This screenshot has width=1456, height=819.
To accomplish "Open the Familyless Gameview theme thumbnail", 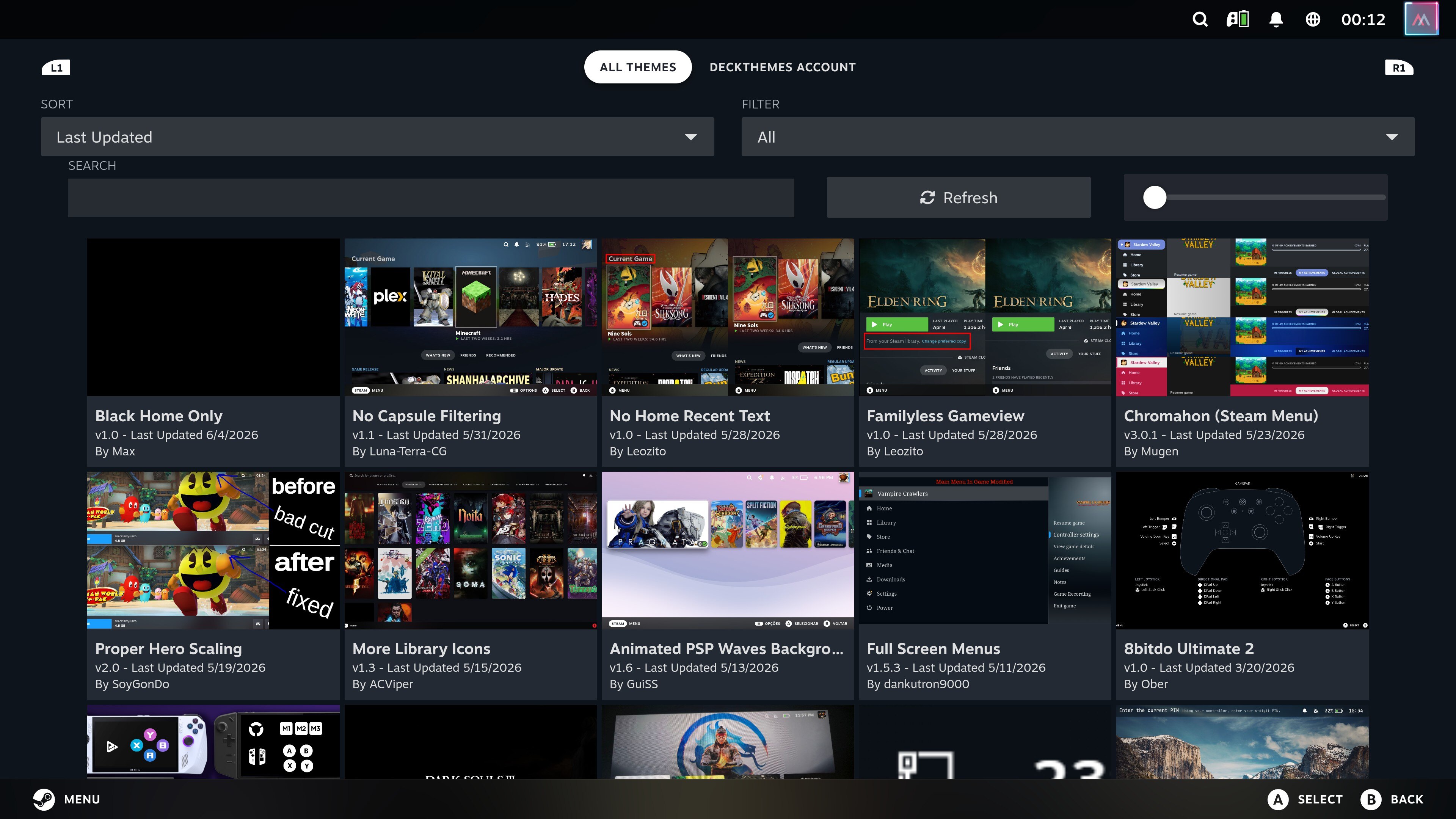I will [x=985, y=317].
